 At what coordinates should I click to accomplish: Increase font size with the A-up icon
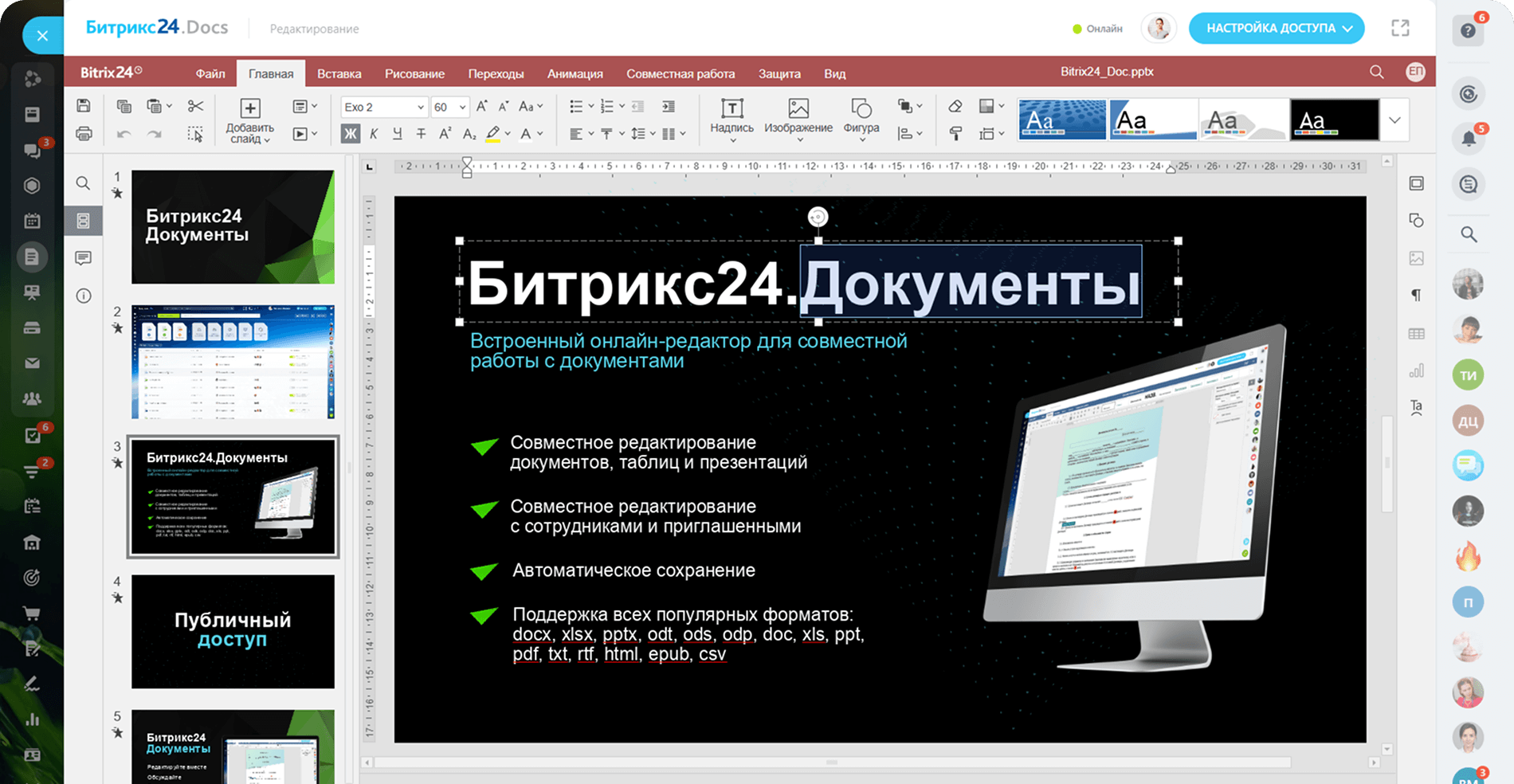tap(481, 106)
